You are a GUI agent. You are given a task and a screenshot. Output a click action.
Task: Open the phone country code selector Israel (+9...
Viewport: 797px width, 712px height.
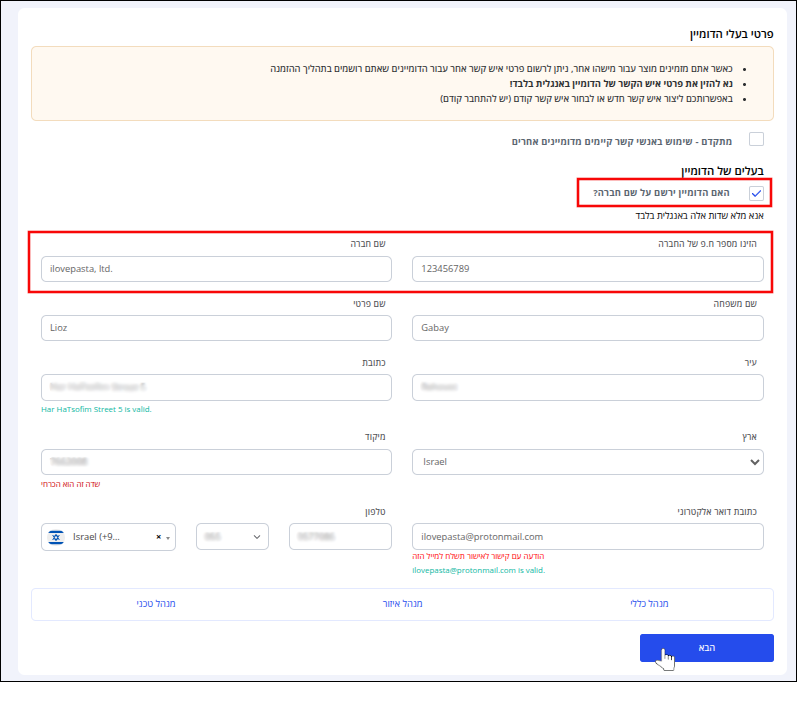[x=108, y=537]
